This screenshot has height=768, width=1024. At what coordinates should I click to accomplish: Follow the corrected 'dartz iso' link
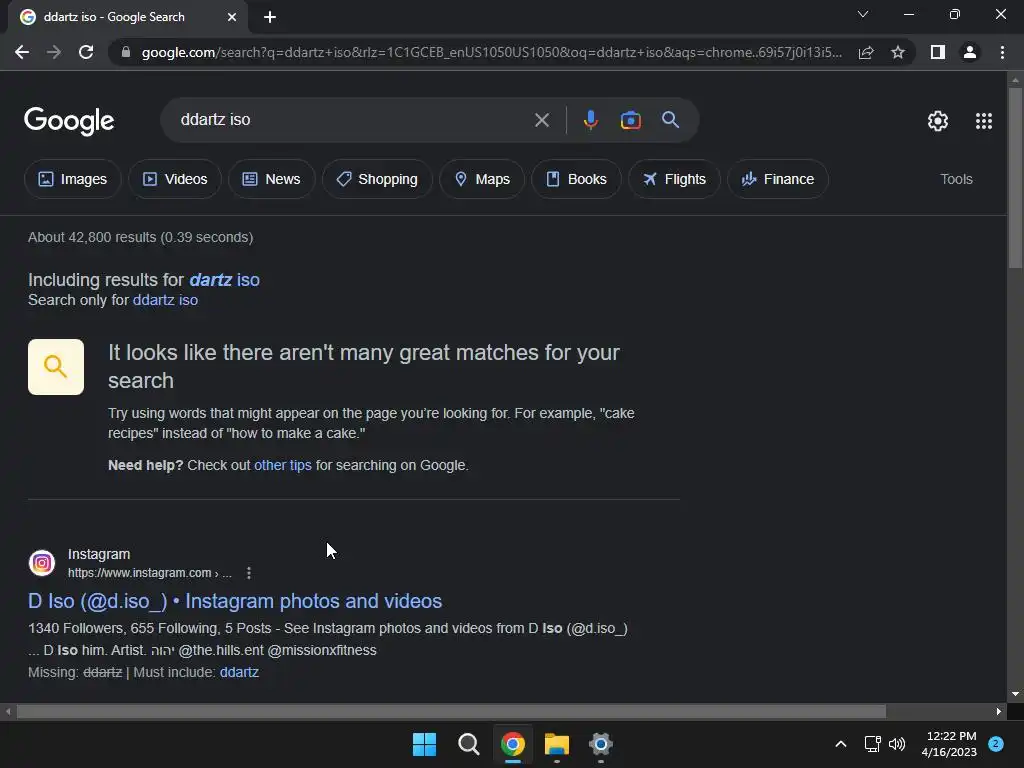coord(225,280)
